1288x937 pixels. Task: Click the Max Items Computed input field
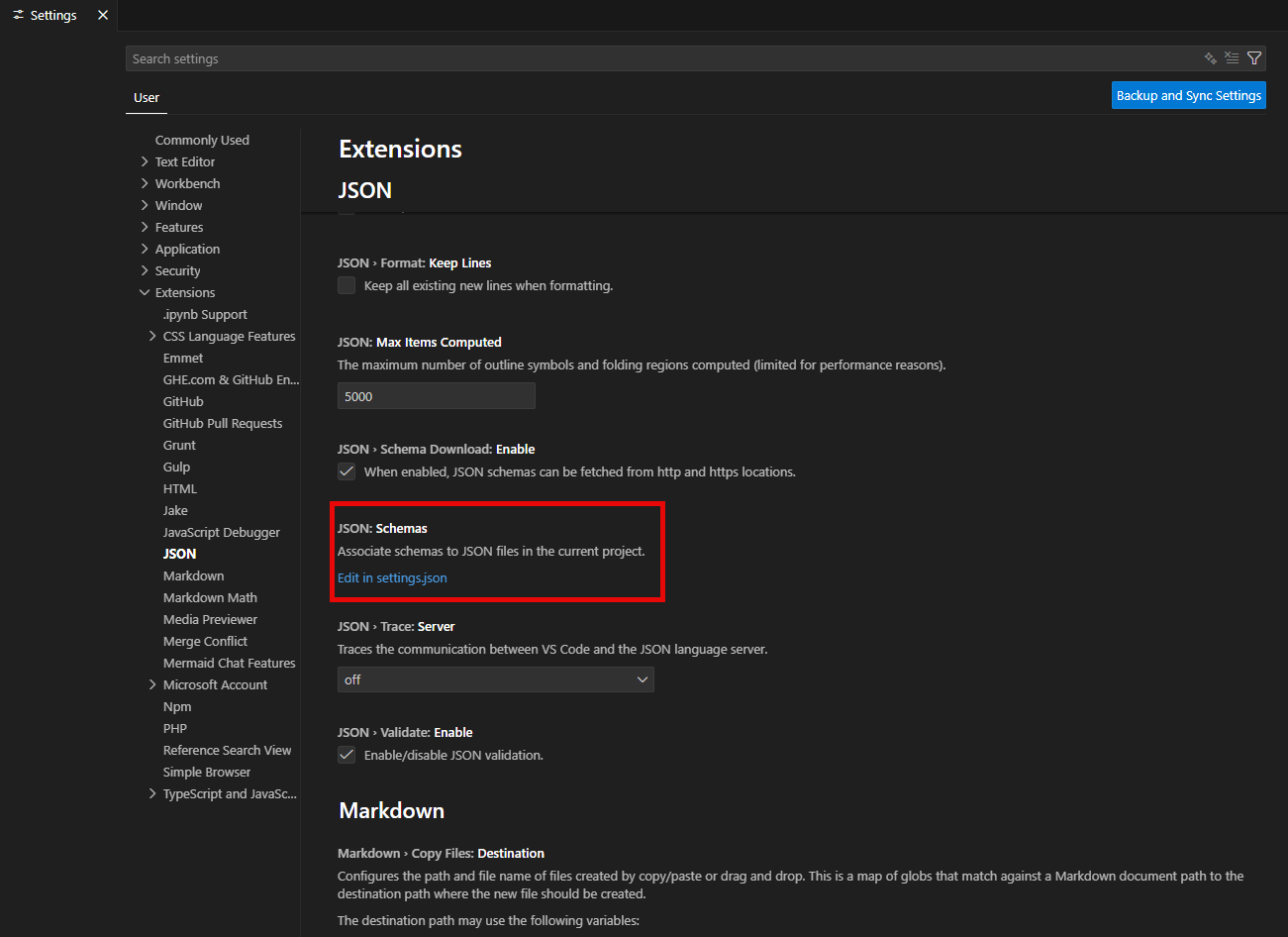pos(436,396)
